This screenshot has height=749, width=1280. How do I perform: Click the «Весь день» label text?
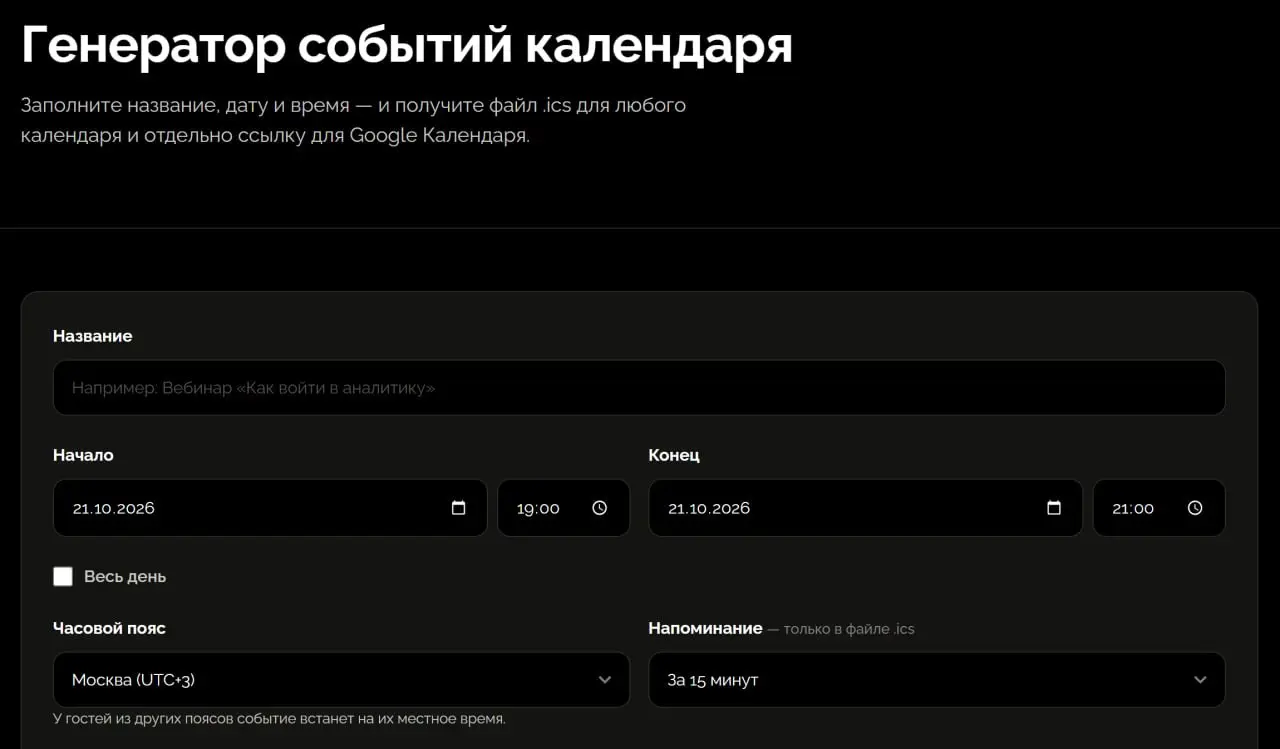125,577
